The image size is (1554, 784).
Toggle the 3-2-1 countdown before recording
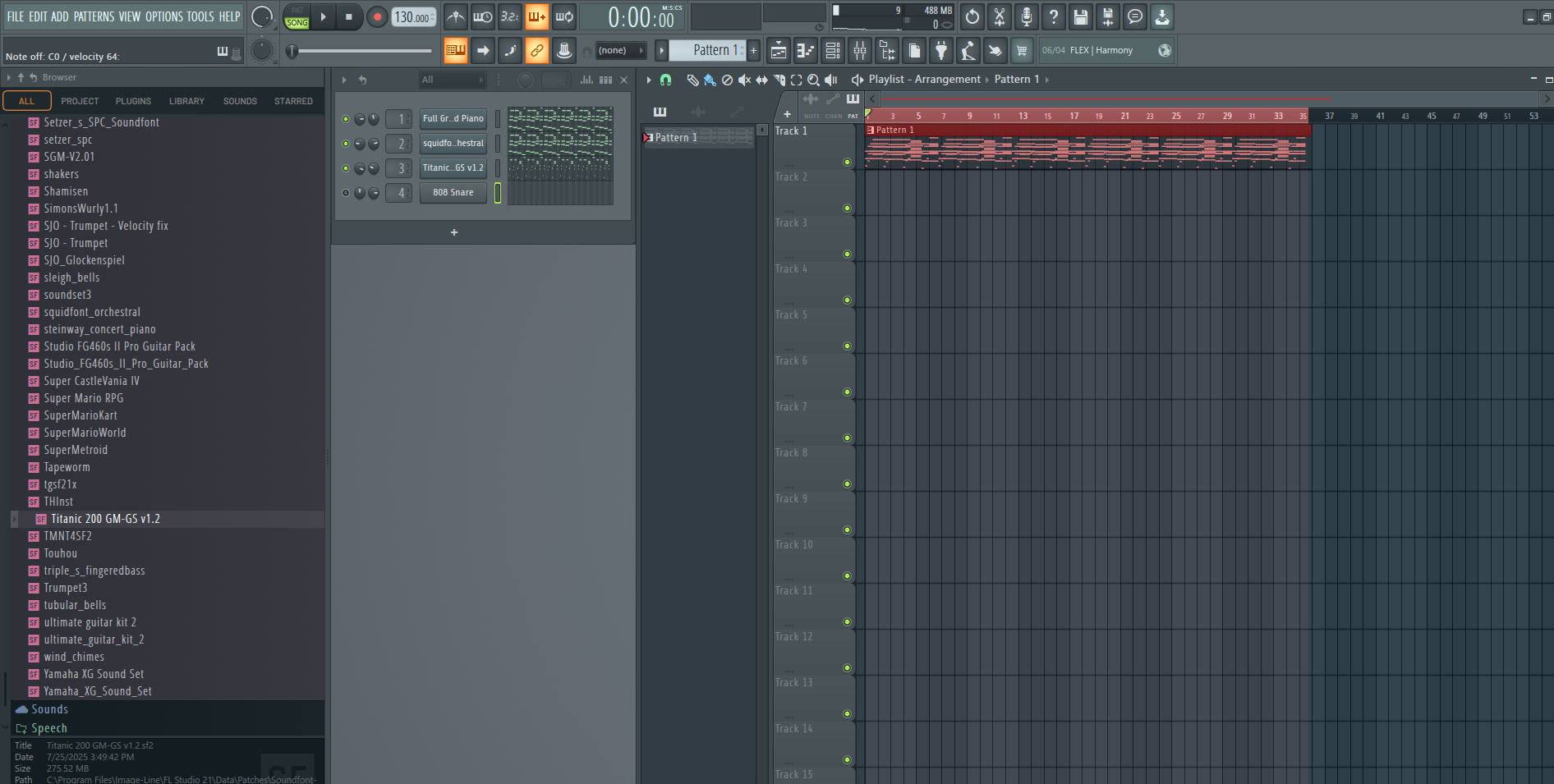point(510,16)
